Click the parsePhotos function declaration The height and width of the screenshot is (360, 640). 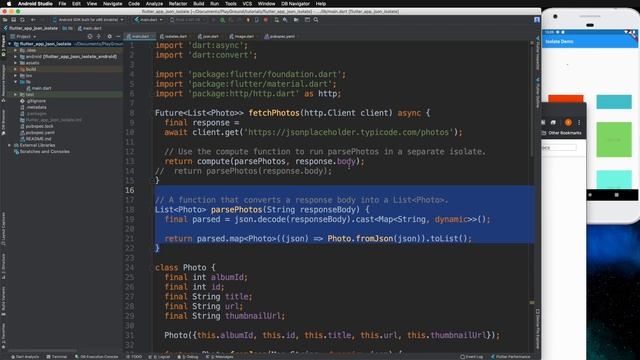click(236, 209)
